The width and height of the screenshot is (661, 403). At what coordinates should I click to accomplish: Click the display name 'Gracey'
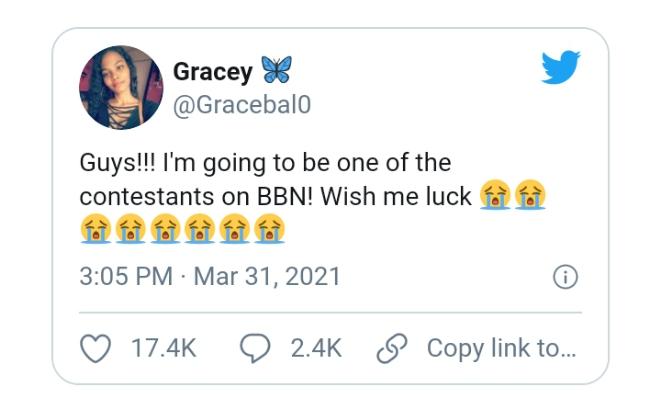213,71
